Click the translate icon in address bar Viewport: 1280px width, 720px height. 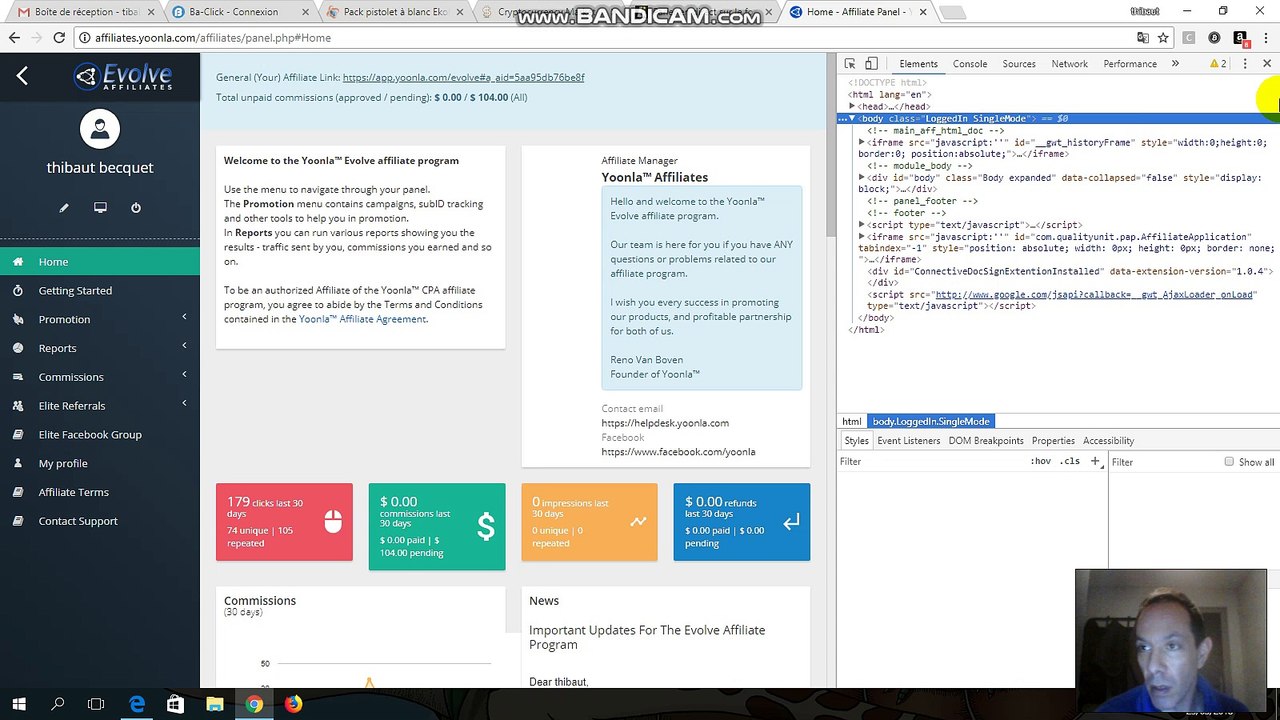(1143, 38)
